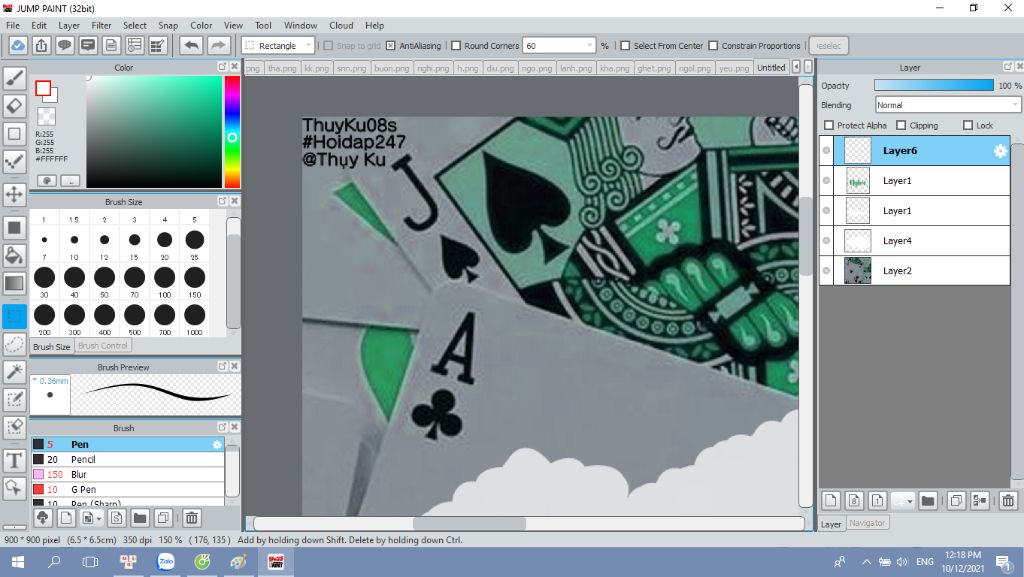Image resolution: width=1024 pixels, height=577 pixels.
Task: Select the Pencil brush
Action: 127,460
